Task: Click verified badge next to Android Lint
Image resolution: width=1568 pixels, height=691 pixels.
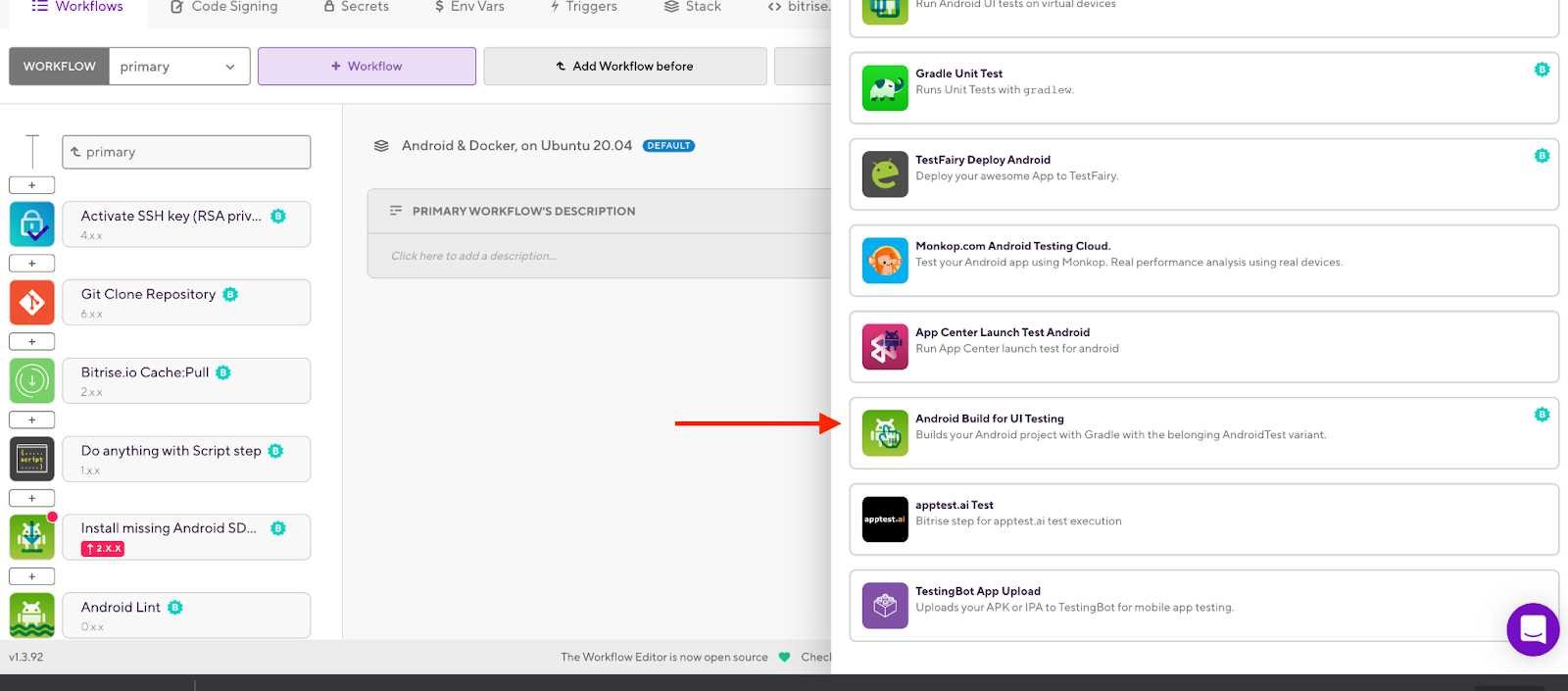Action: coord(175,608)
